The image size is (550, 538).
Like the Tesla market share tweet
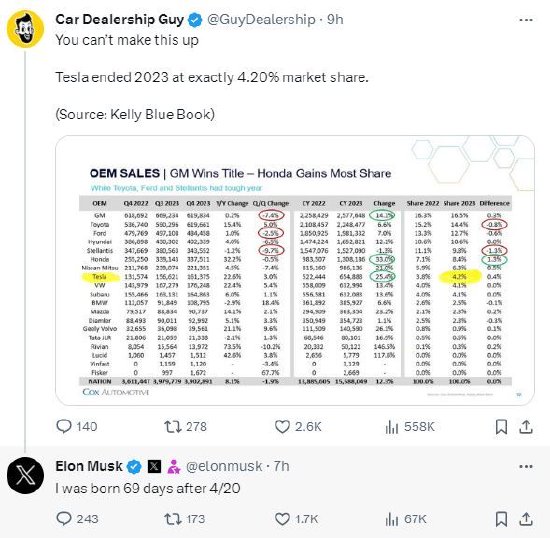tap(297, 426)
